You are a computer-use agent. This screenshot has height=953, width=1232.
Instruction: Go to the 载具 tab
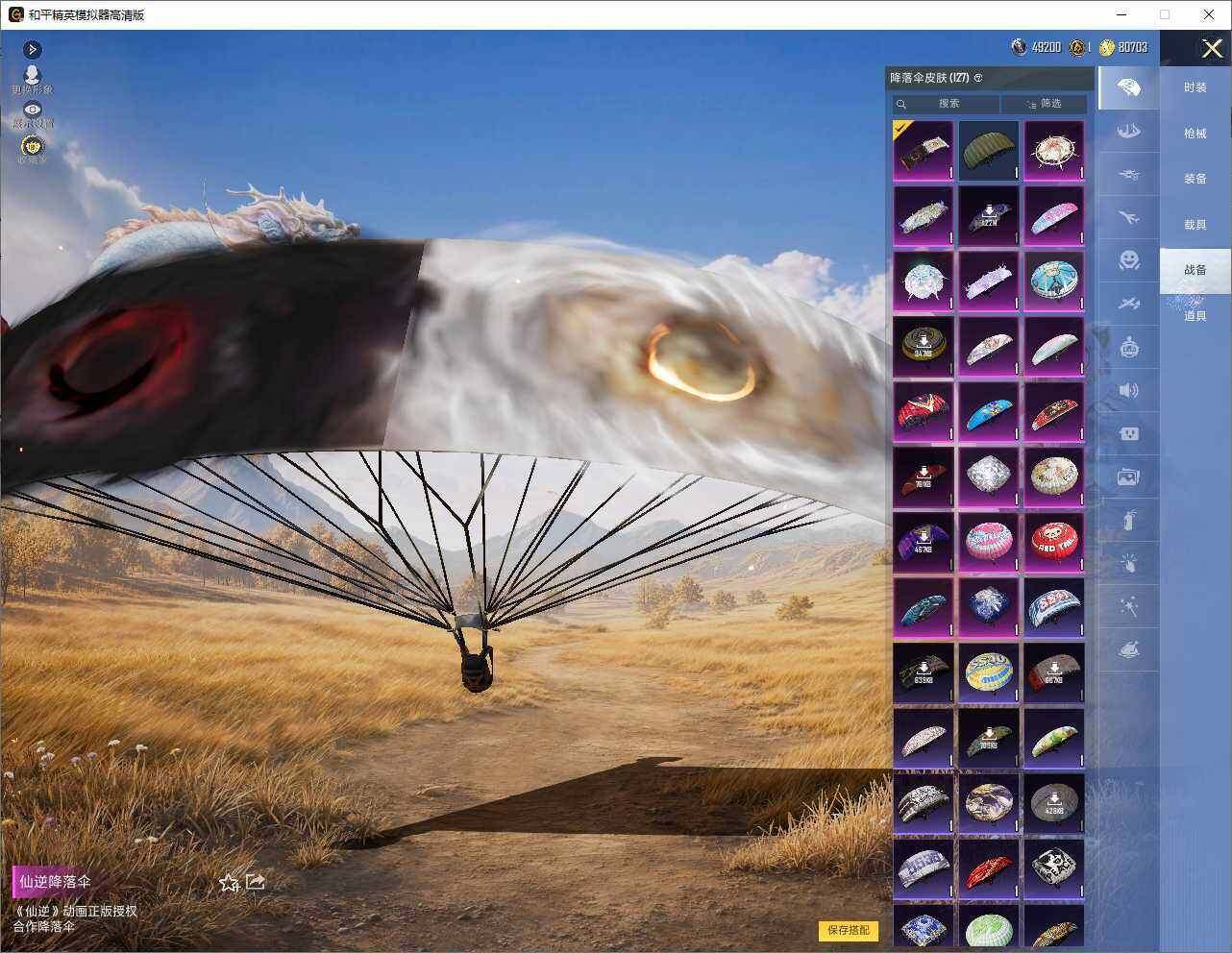point(1195,225)
